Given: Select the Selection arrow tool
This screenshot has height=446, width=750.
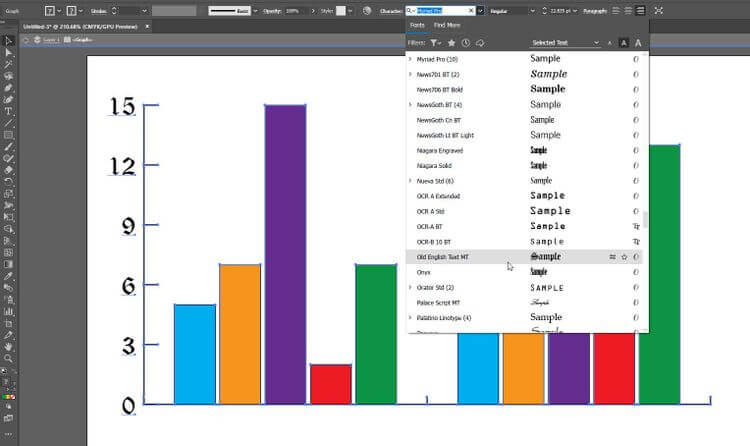Looking at the screenshot, I should coord(9,40).
